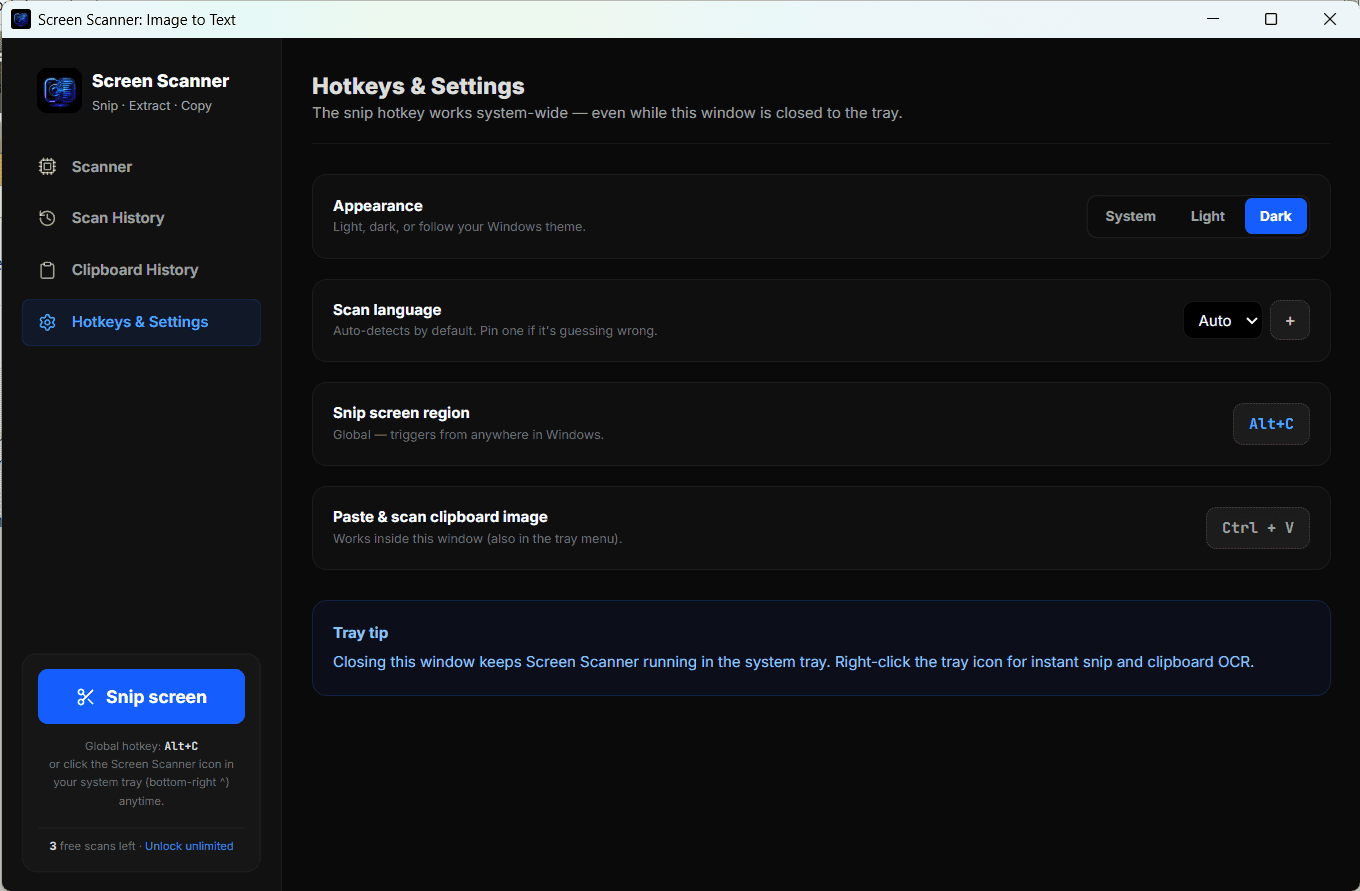This screenshot has width=1360, height=891.
Task: Open the Auto scan language dropdown
Action: tap(1223, 320)
